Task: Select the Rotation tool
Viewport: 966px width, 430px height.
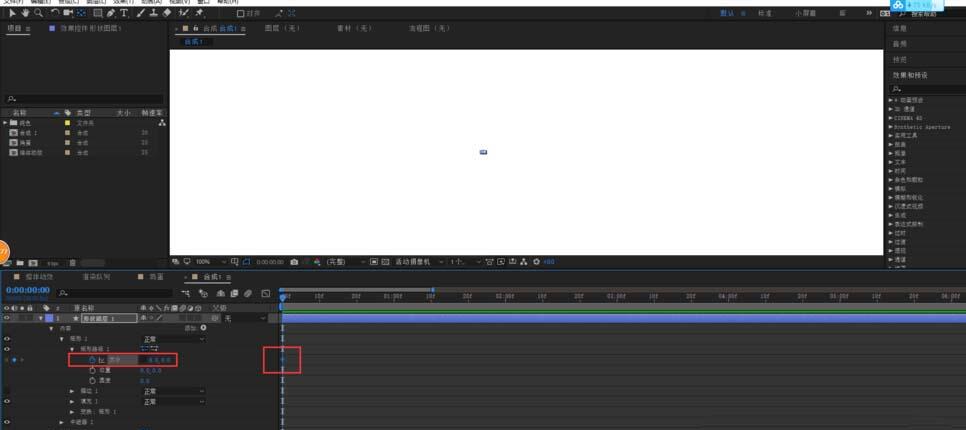Action: coord(55,13)
